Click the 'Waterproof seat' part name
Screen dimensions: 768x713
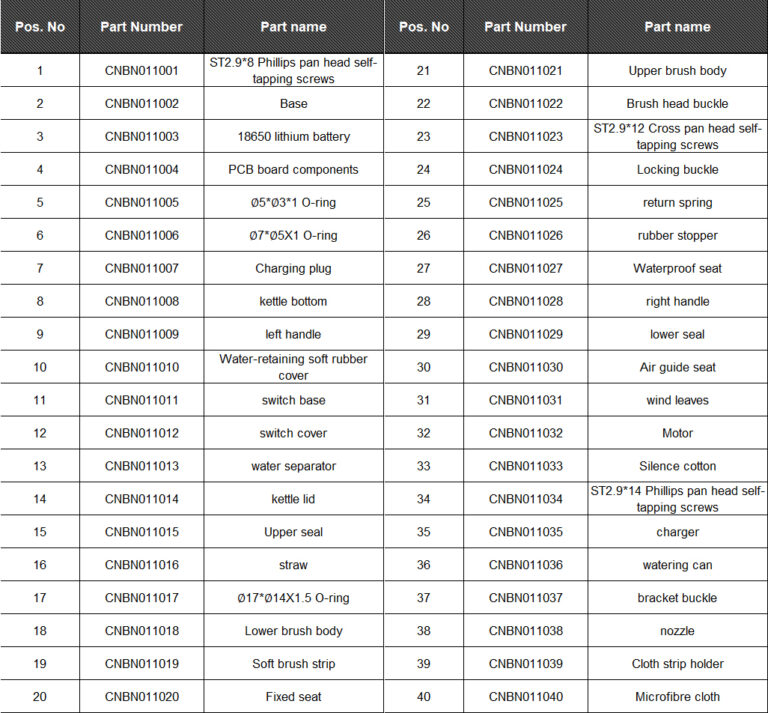677,268
